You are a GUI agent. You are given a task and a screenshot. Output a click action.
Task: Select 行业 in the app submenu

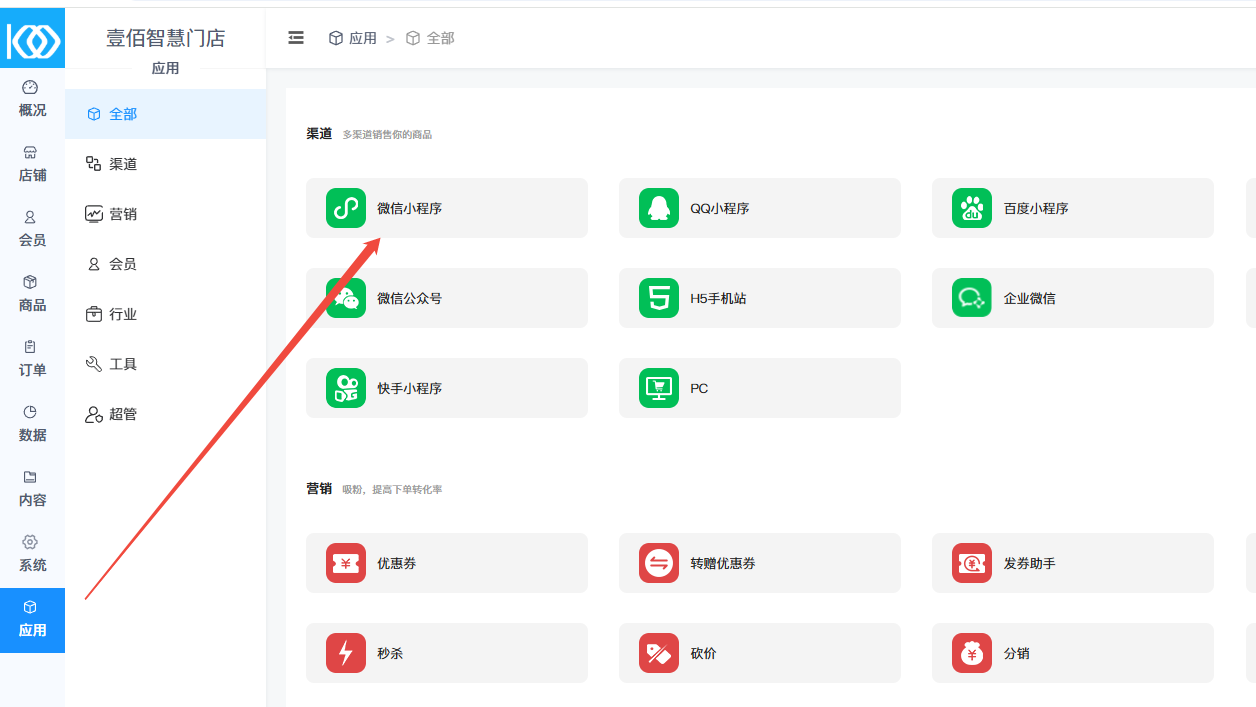(x=166, y=314)
